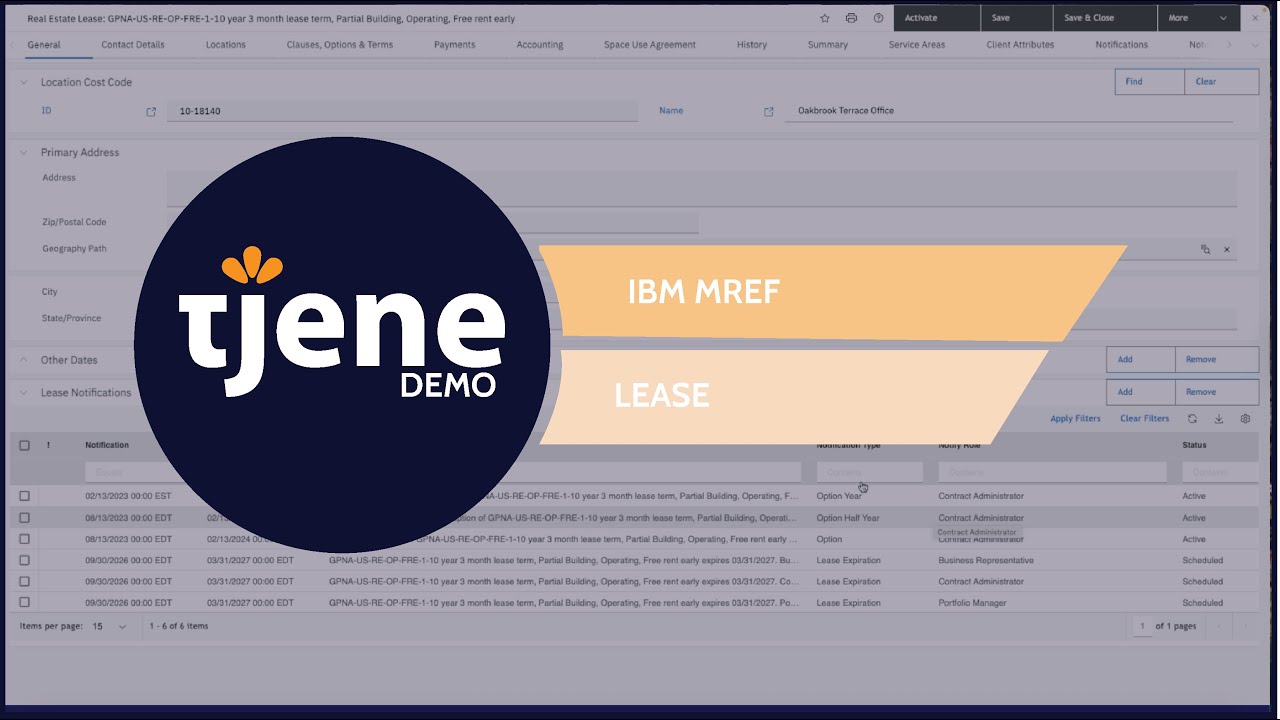This screenshot has height=720, width=1280.
Task: Switch to the General tab
Action: [44, 45]
